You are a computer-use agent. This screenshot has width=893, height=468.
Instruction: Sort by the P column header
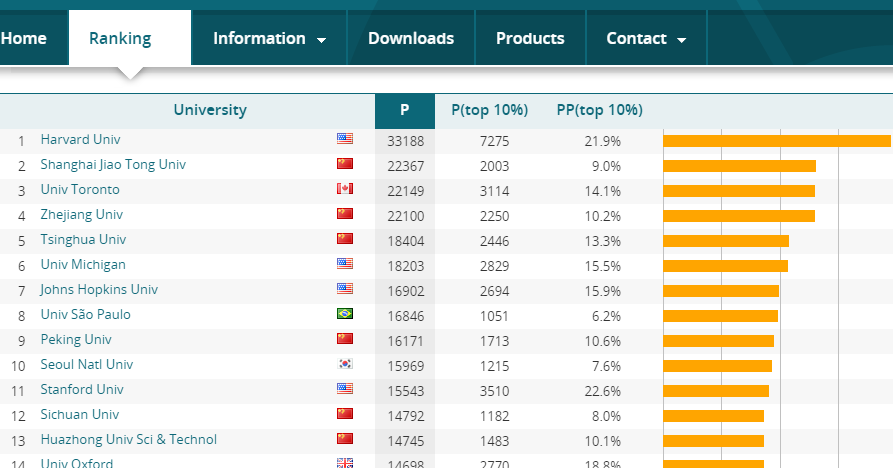404,110
